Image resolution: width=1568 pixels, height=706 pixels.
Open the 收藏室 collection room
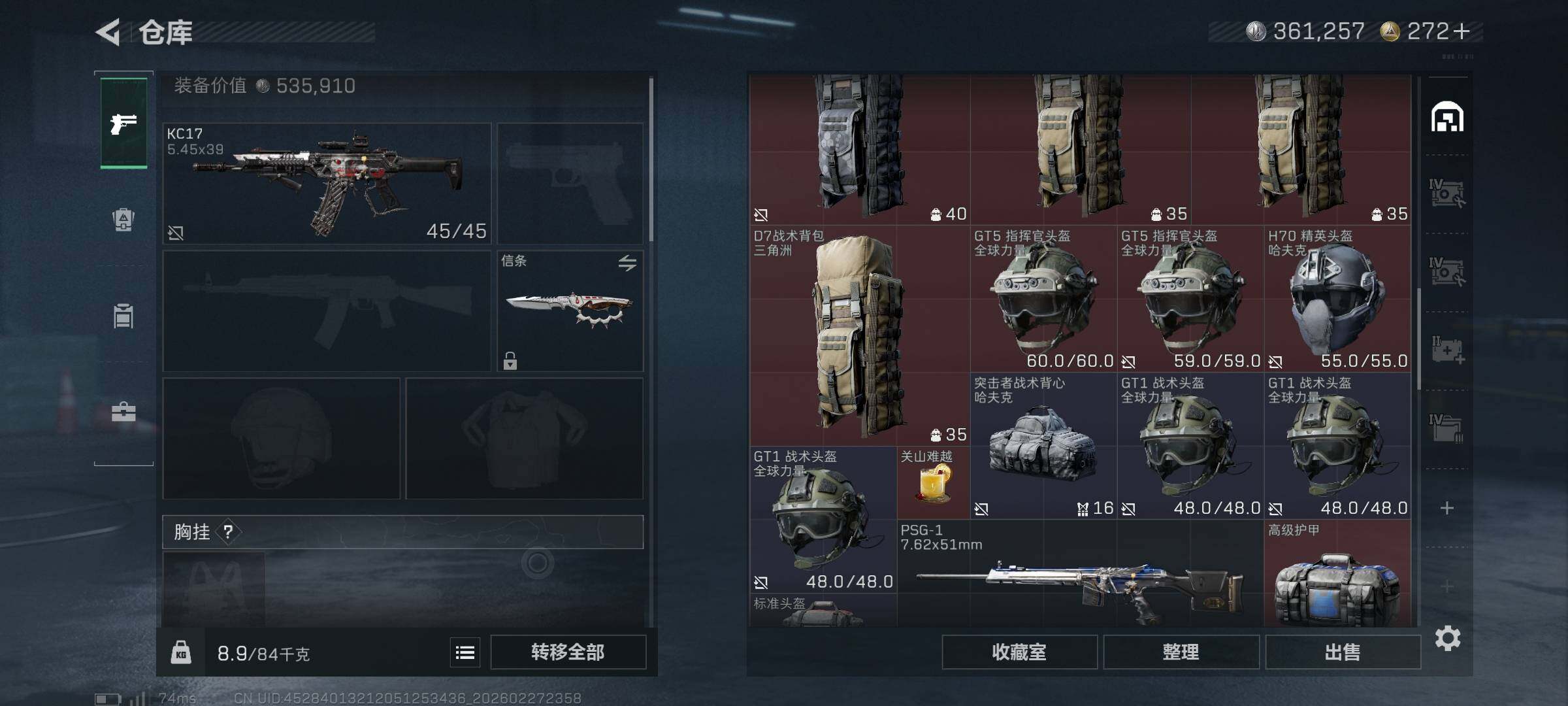(x=1019, y=652)
